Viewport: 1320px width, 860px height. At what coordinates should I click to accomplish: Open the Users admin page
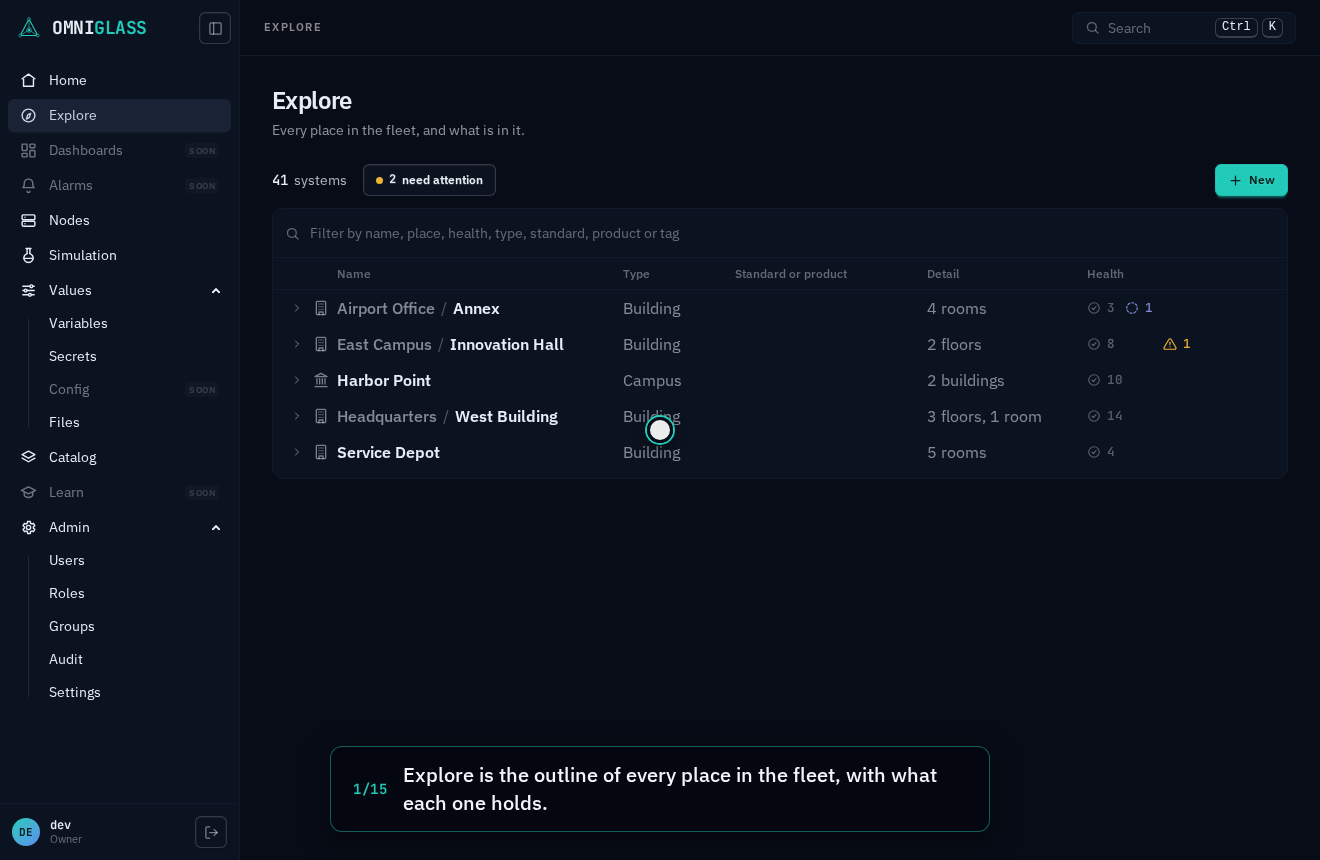pos(67,560)
